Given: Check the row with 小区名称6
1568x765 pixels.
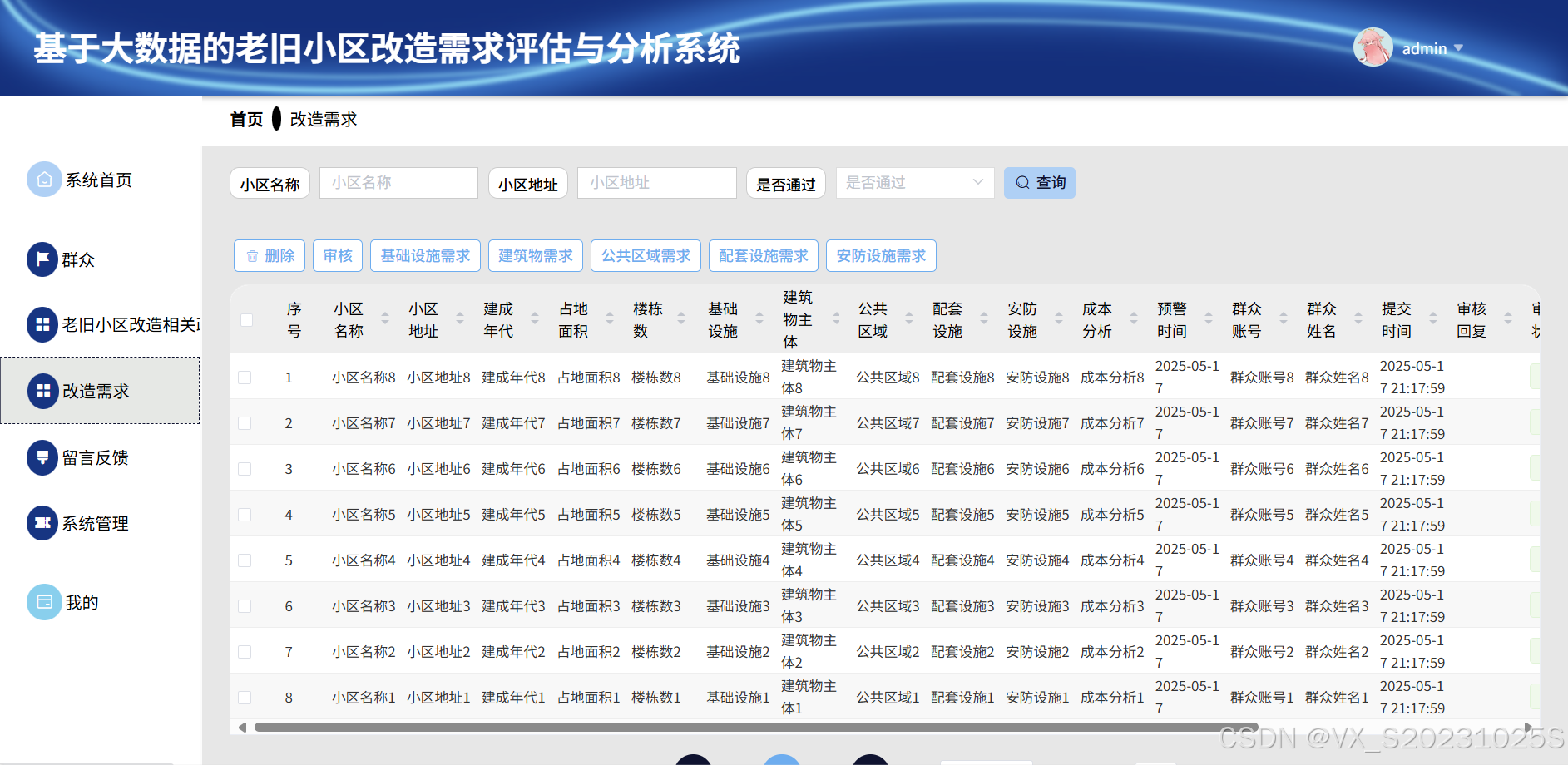Looking at the screenshot, I should (x=245, y=469).
